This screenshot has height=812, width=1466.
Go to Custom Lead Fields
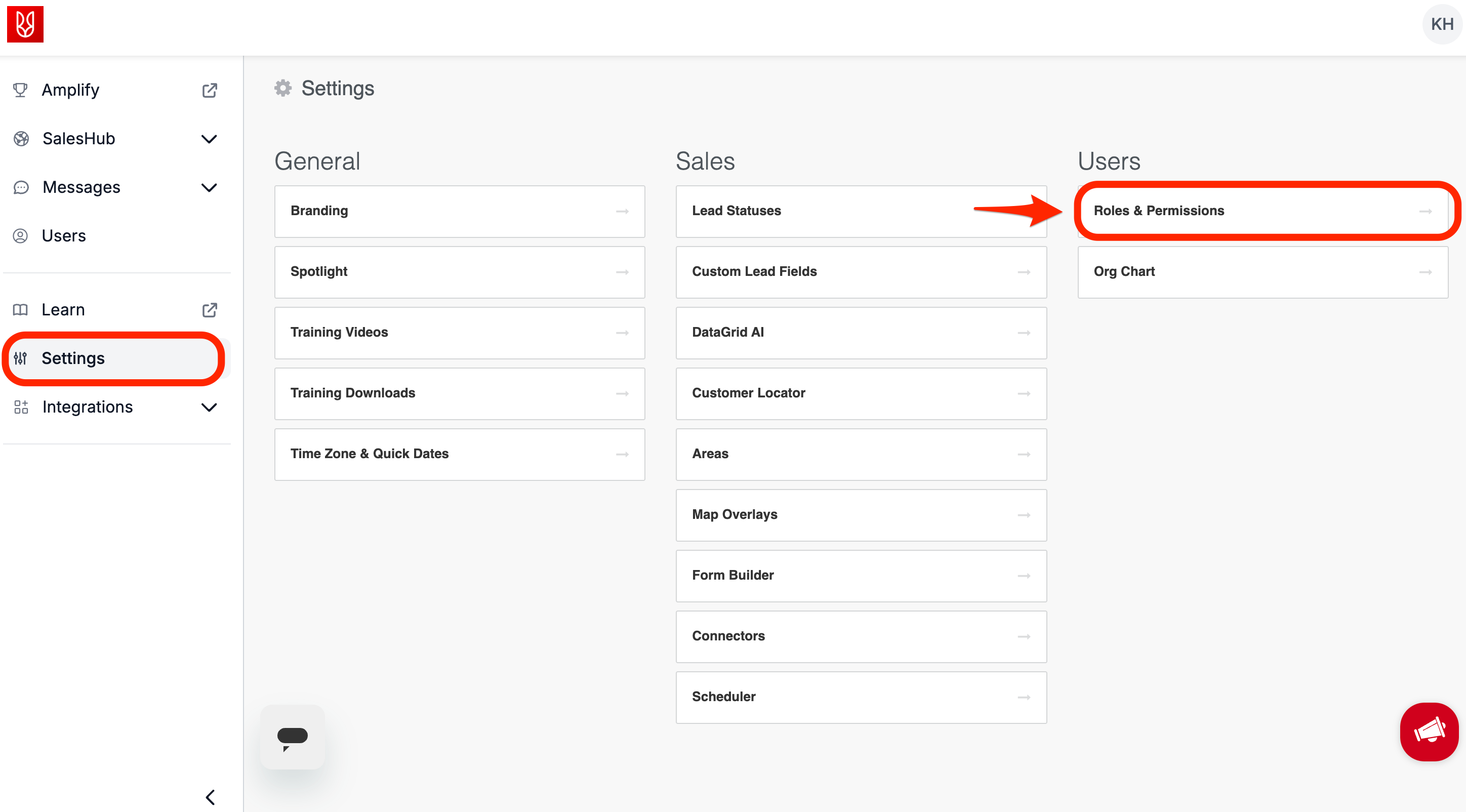[x=861, y=272]
